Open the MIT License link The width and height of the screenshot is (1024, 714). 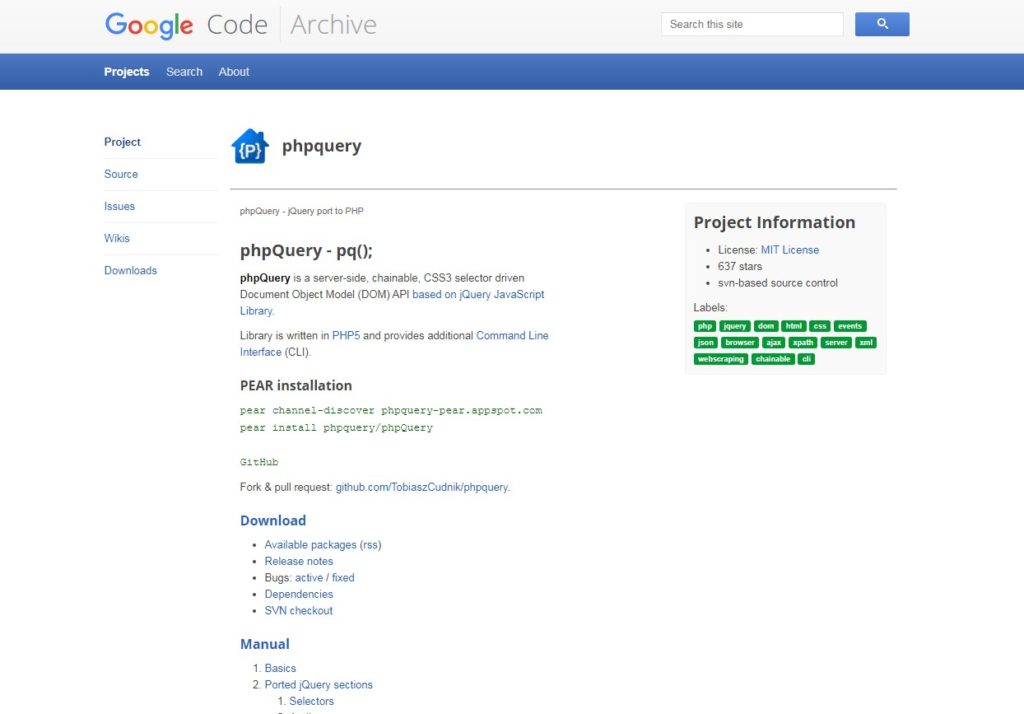(789, 250)
